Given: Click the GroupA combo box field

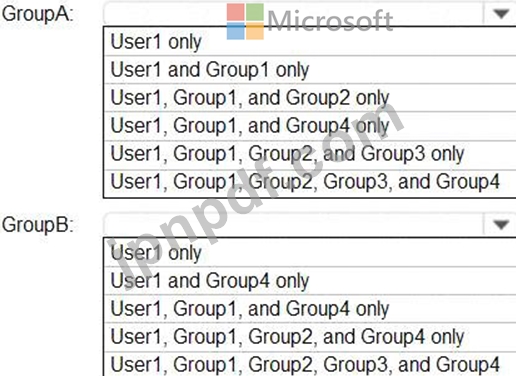Looking at the screenshot, I should pyautogui.click(x=310, y=14).
